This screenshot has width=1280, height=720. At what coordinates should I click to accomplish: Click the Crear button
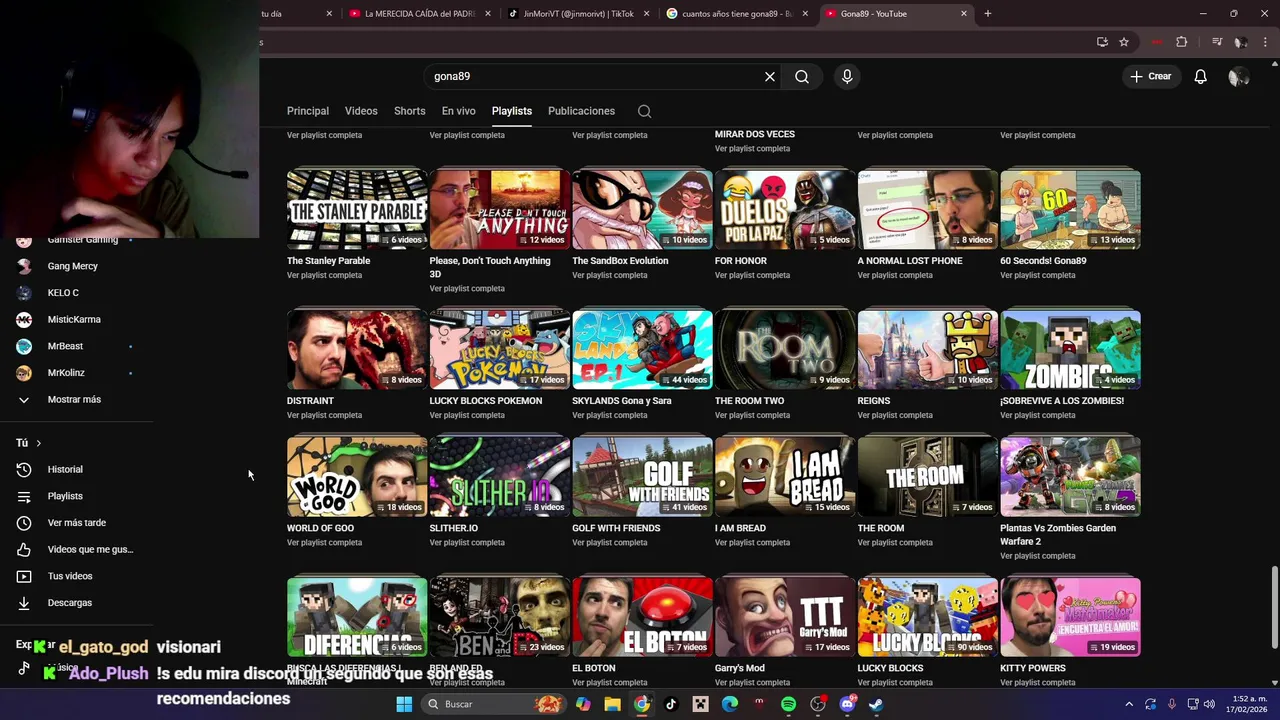(x=1151, y=76)
